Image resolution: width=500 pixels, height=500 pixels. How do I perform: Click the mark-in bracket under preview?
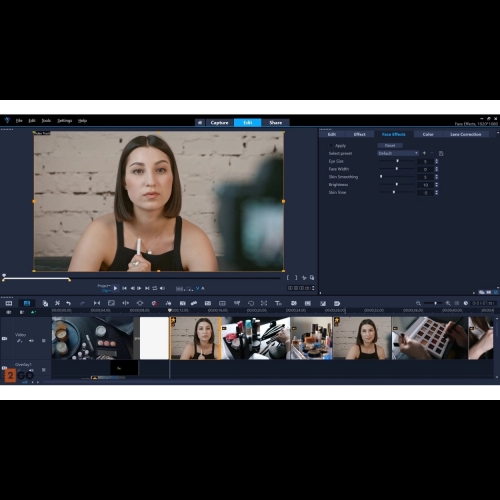click(x=288, y=277)
